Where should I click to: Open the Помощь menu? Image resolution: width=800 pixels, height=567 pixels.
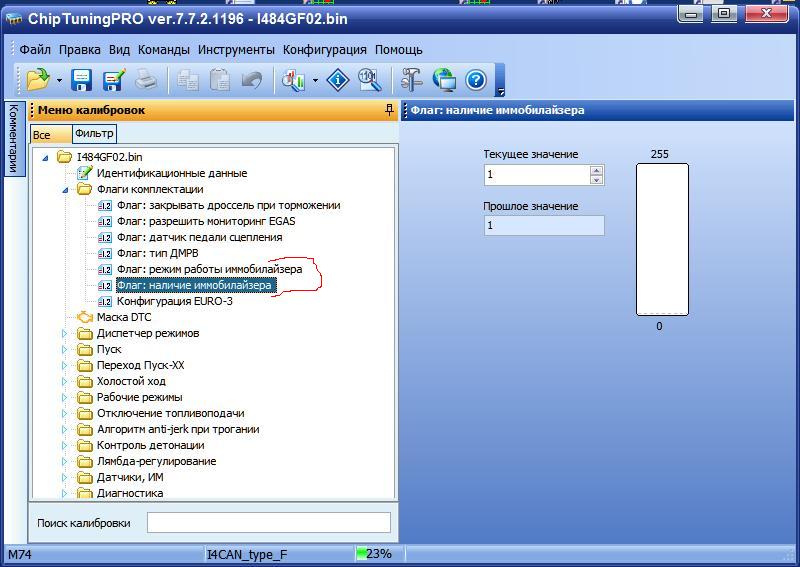click(x=398, y=50)
